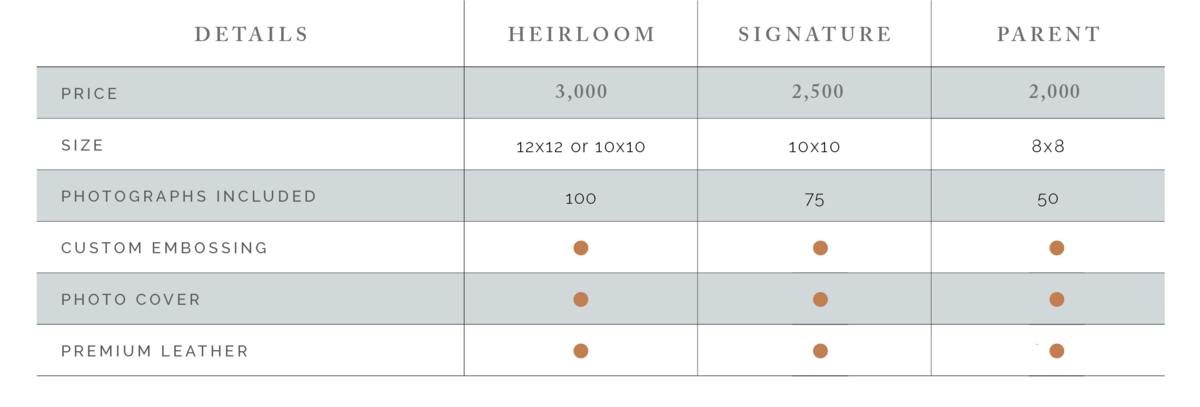The width and height of the screenshot is (1200, 407).
Task: Select the Heirloom Photo Cover dot
Action: click(581, 299)
